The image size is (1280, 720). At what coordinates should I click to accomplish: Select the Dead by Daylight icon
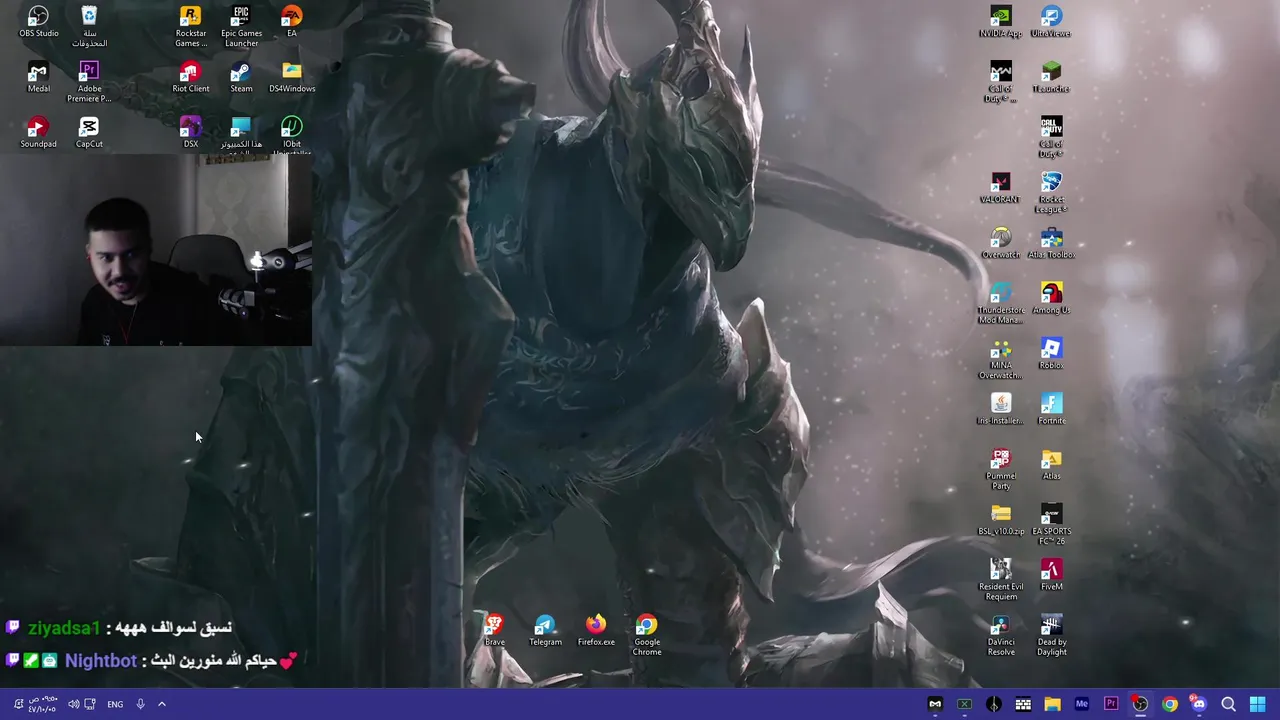click(1051, 635)
